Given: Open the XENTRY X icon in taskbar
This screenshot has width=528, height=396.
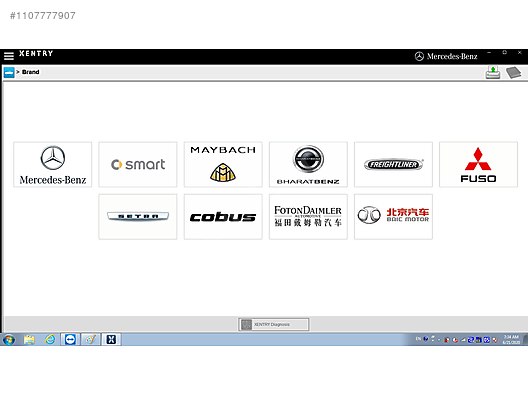Looking at the screenshot, I should [111, 339].
